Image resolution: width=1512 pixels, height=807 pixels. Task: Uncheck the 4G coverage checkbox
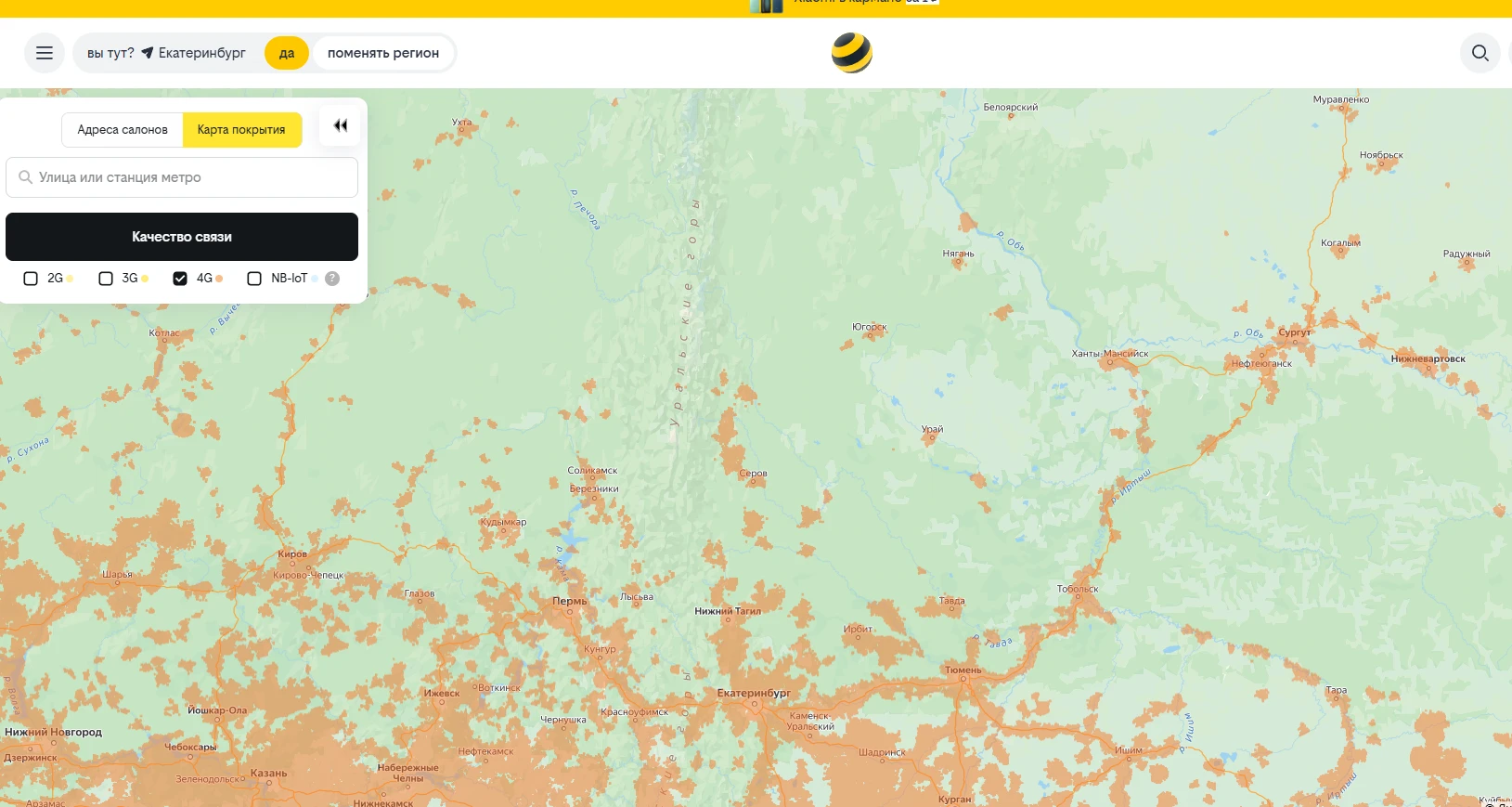pyautogui.click(x=180, y=279)
